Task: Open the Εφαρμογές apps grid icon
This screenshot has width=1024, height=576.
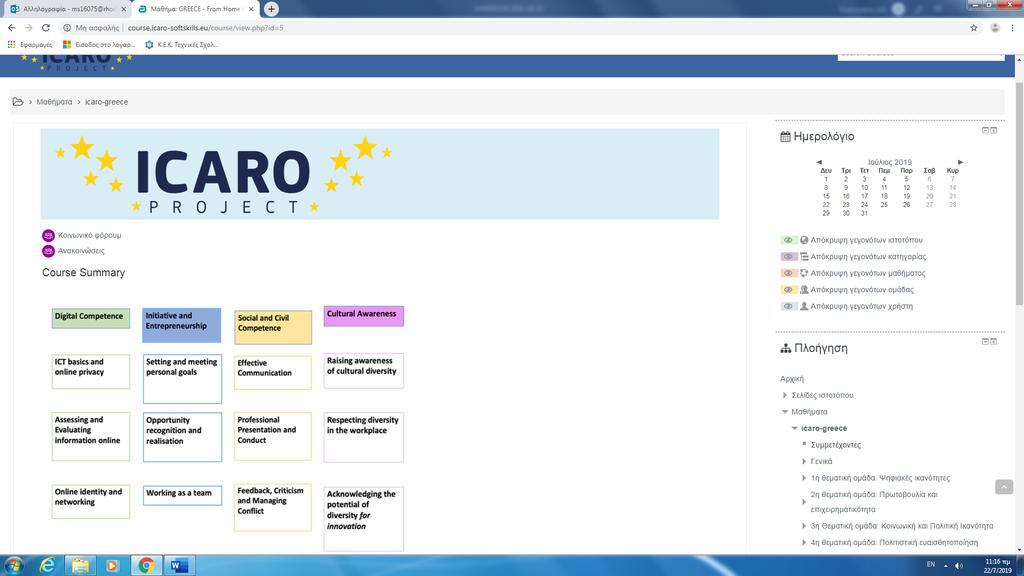Action: tap(11, 44)
